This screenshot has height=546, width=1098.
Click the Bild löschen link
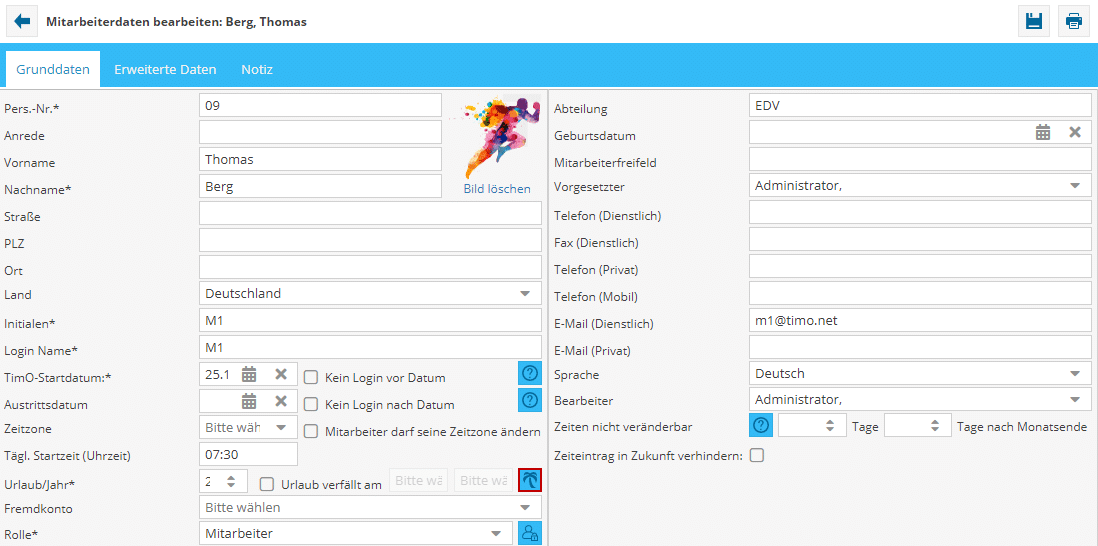coord(497,189)
